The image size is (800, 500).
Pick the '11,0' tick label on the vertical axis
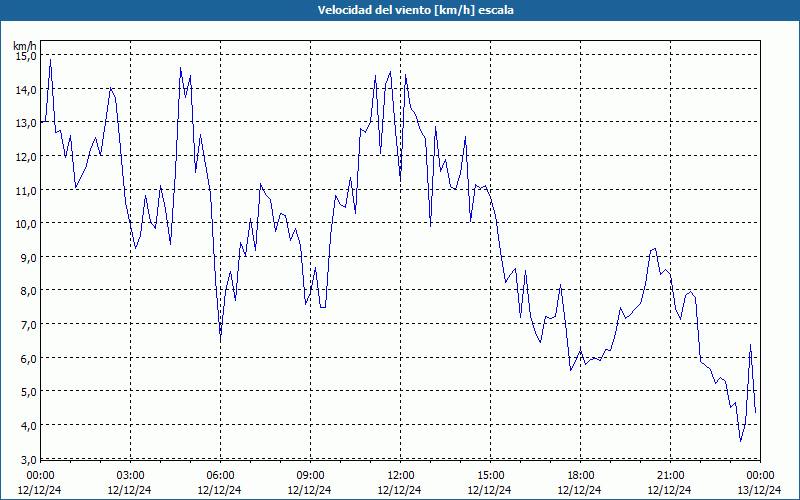coord(26,190)
